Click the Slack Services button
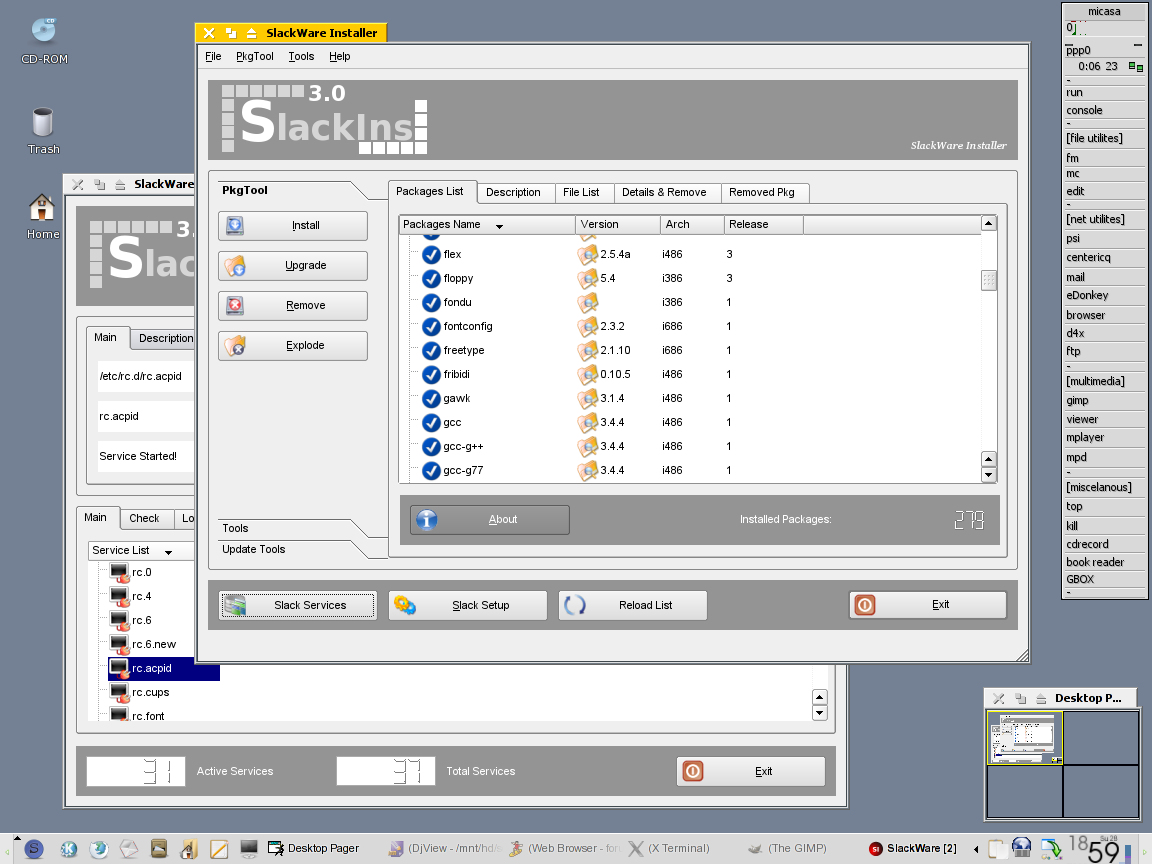Screen dimensions: 1152x864 point(298,605)
